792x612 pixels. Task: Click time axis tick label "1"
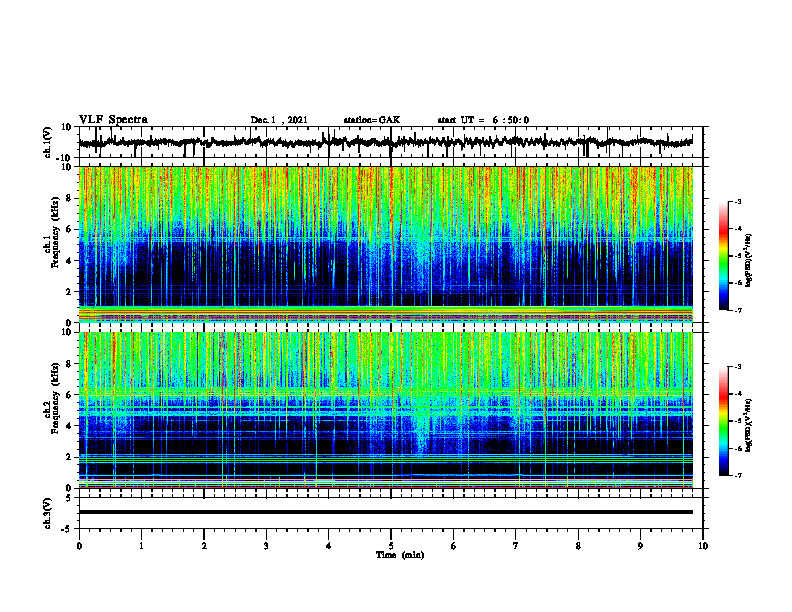pos(141,546)
